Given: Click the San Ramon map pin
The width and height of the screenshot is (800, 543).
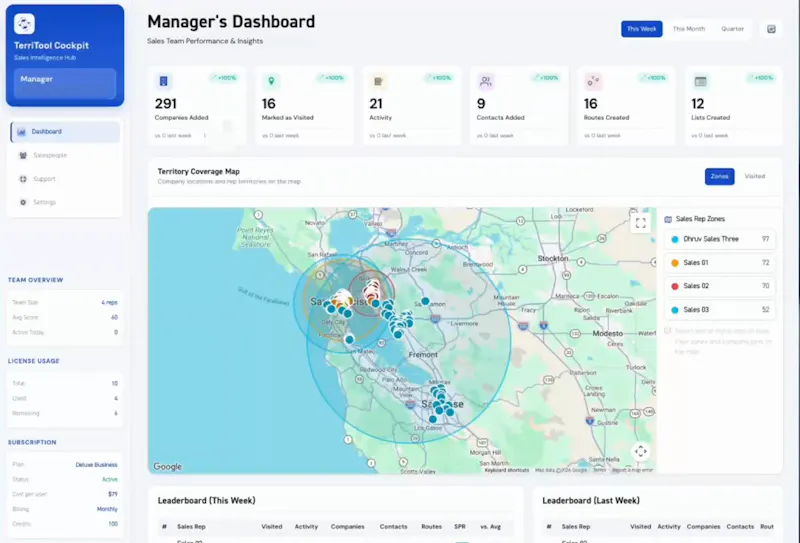Looking at the screenshot, I should [x=425, y=301].
